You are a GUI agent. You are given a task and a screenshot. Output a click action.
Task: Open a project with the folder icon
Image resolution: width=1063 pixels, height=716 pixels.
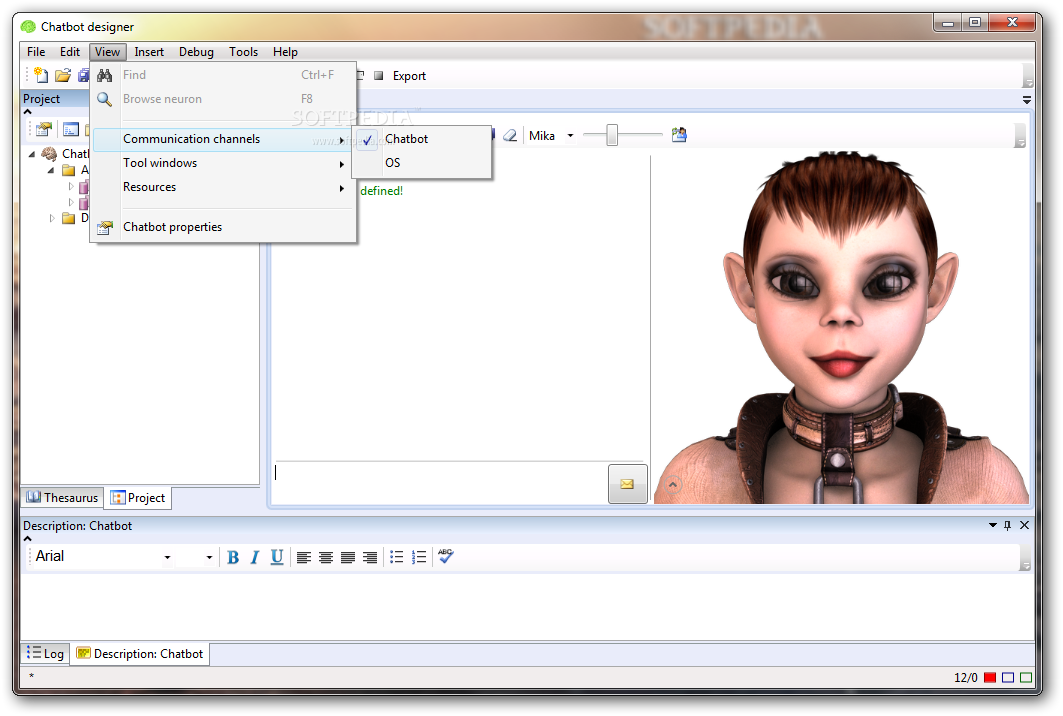pos(63,75)
